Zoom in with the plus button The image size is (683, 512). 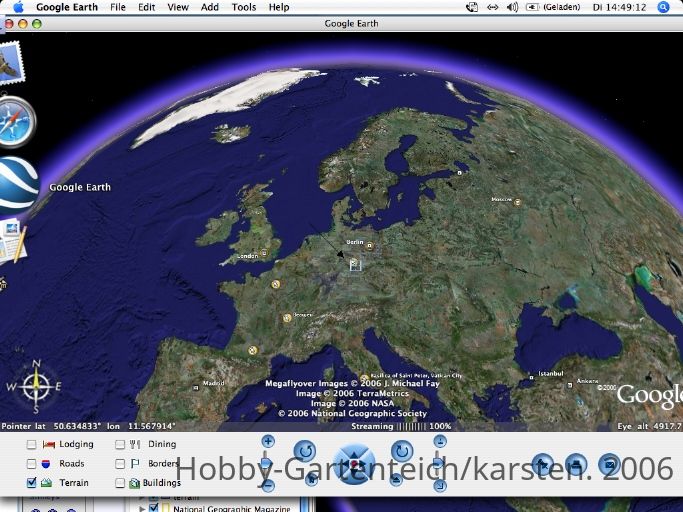tap(268, 441)
